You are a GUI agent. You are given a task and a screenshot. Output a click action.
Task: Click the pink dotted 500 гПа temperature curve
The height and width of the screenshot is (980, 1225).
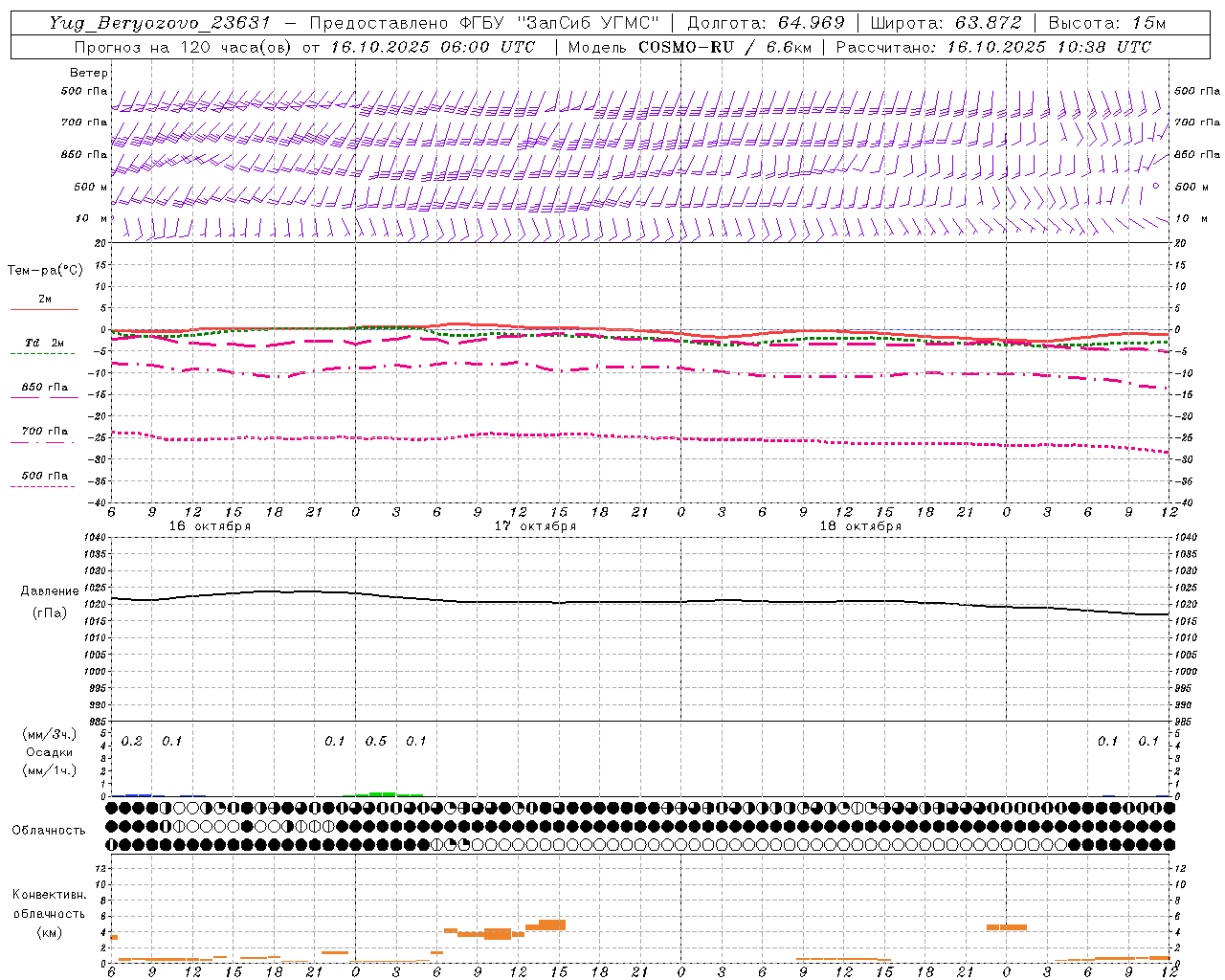coord(639,437)
